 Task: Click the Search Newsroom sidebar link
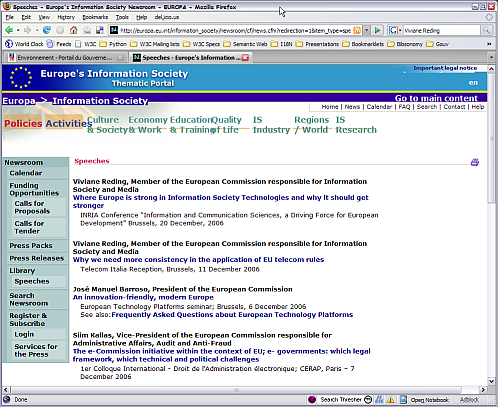click(x=28, y=299)
